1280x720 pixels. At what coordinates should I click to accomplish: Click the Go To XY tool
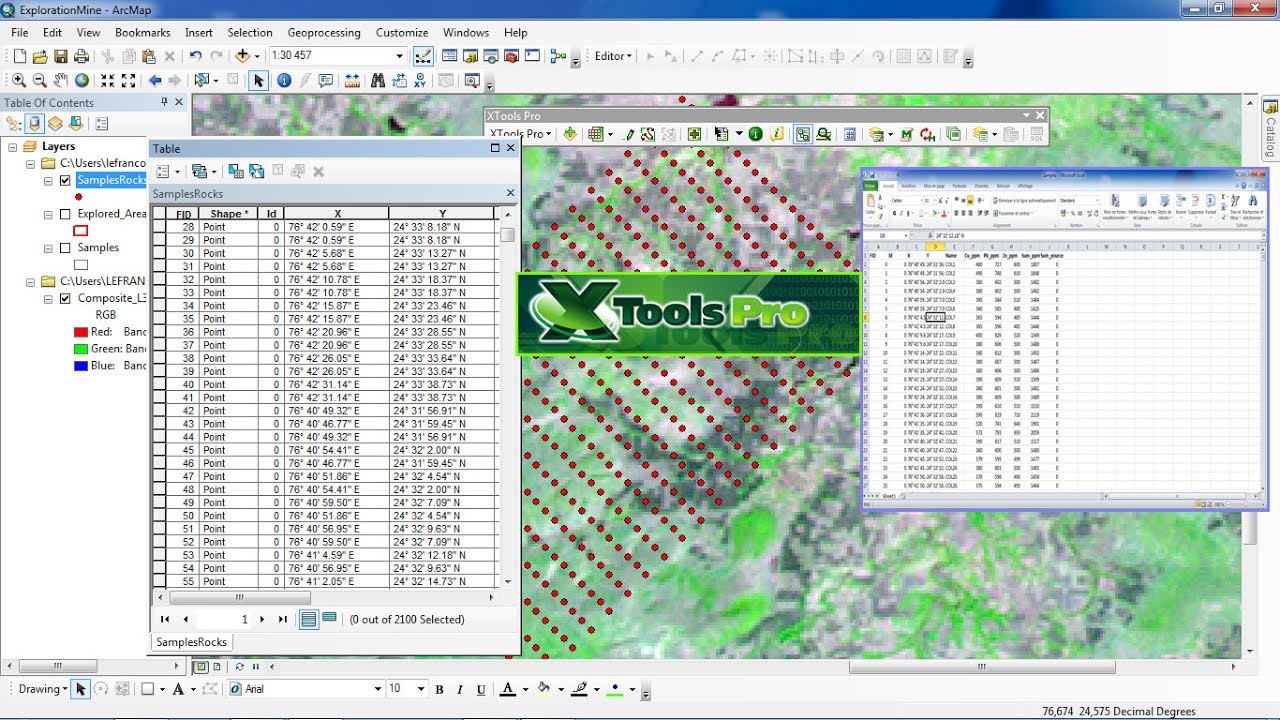(x=422, y=80)
